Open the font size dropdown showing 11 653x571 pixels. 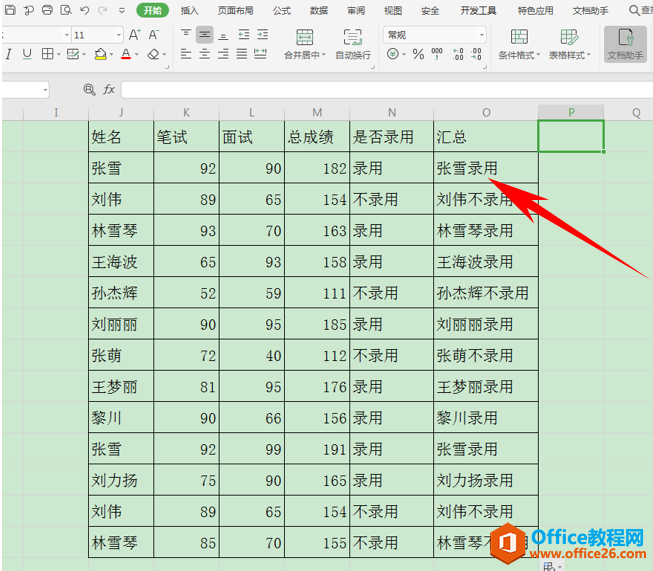click(x=119, y=35)
